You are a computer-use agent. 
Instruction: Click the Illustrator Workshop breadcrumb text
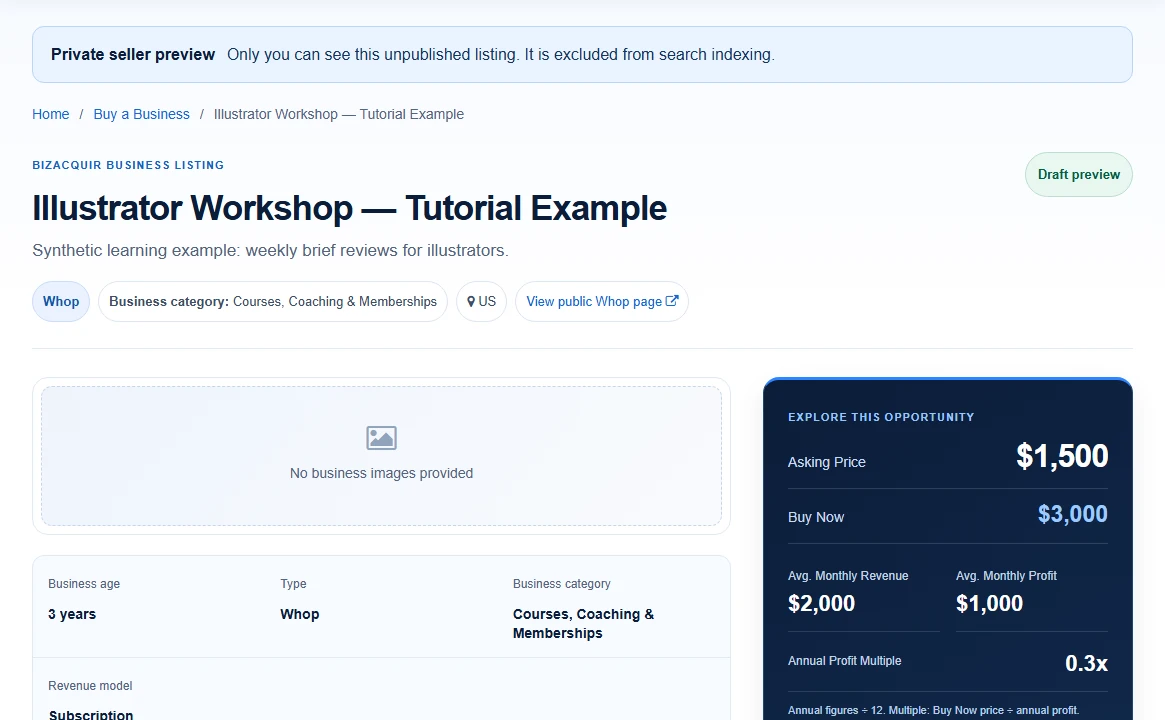pos(339,114)
